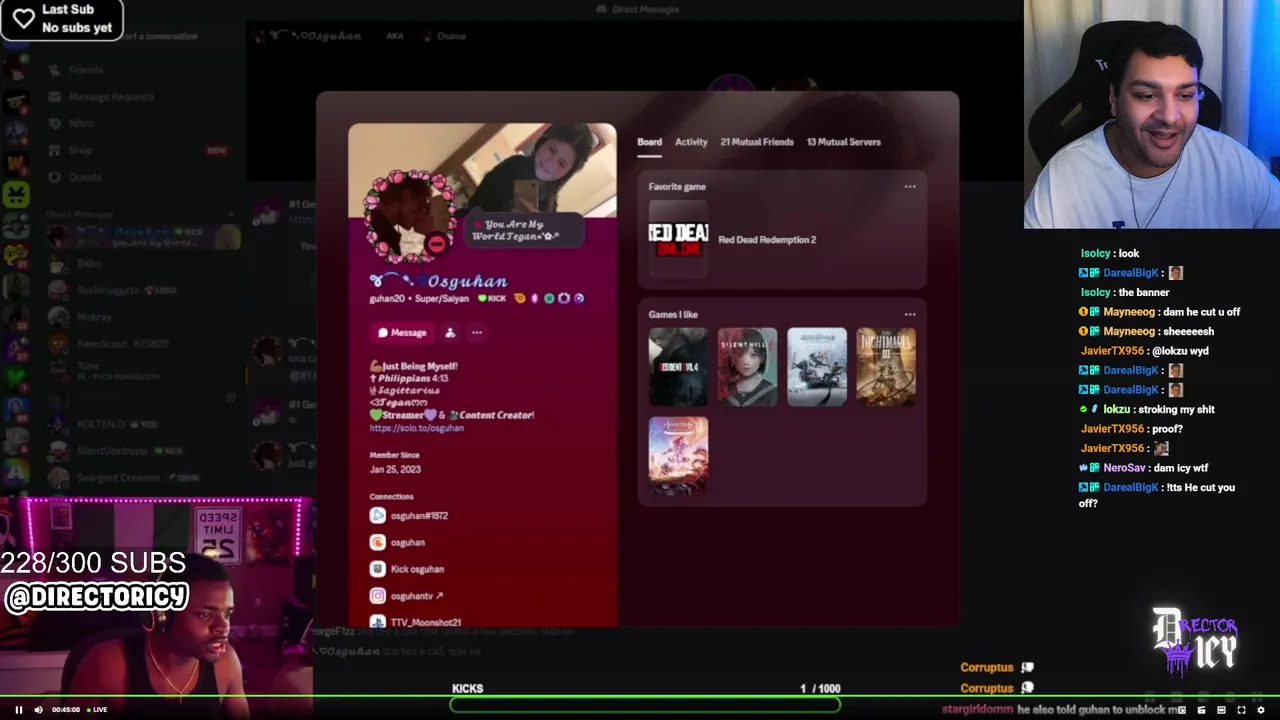Mute the video player volume
Image resolution: width=1280 pixels, height=720 pixels.
pos(39,710)
